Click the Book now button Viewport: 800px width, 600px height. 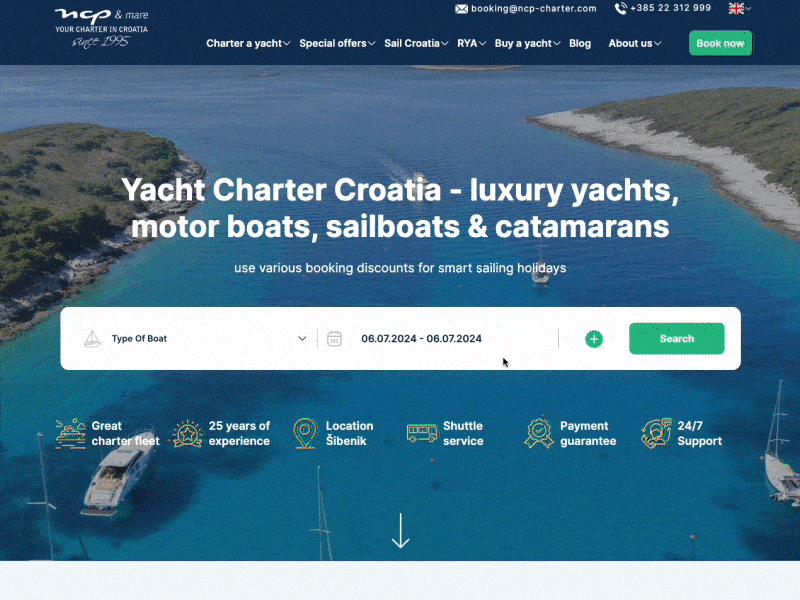(x=720, y=43)
